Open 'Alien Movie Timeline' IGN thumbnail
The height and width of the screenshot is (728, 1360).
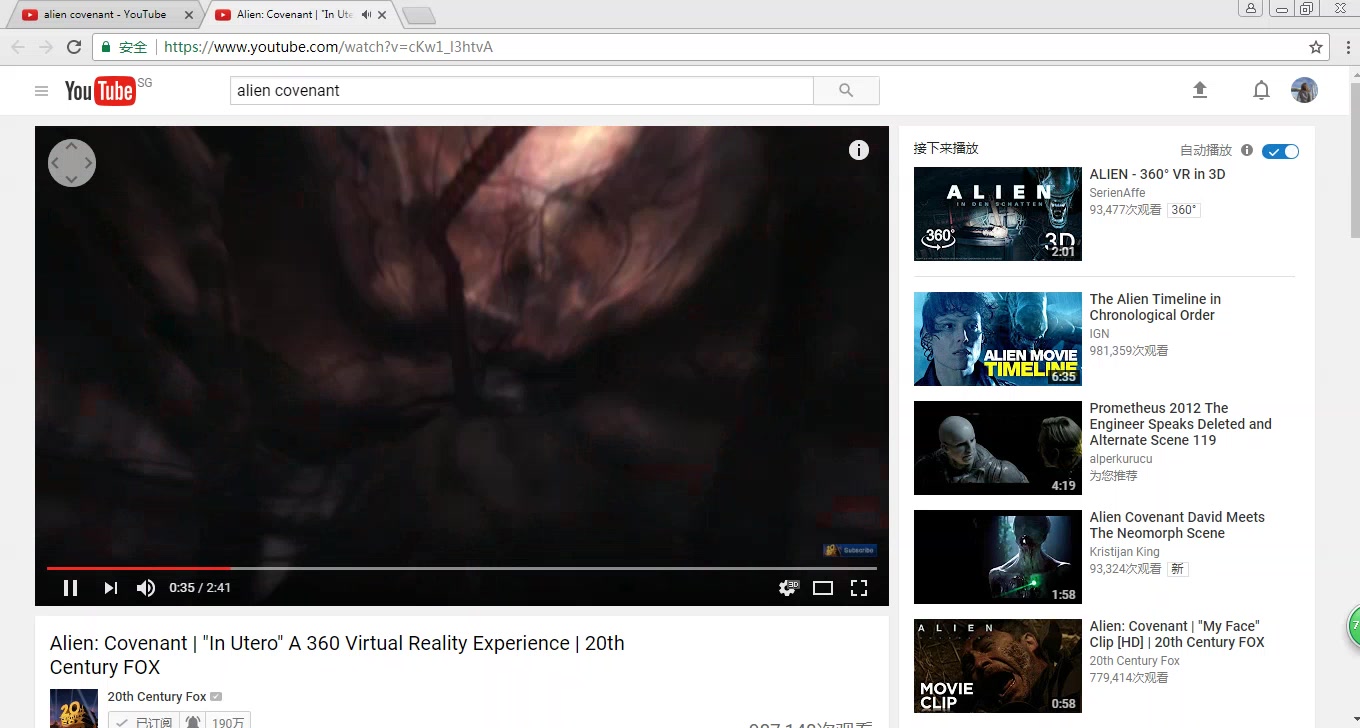click(x=998, y=339)
